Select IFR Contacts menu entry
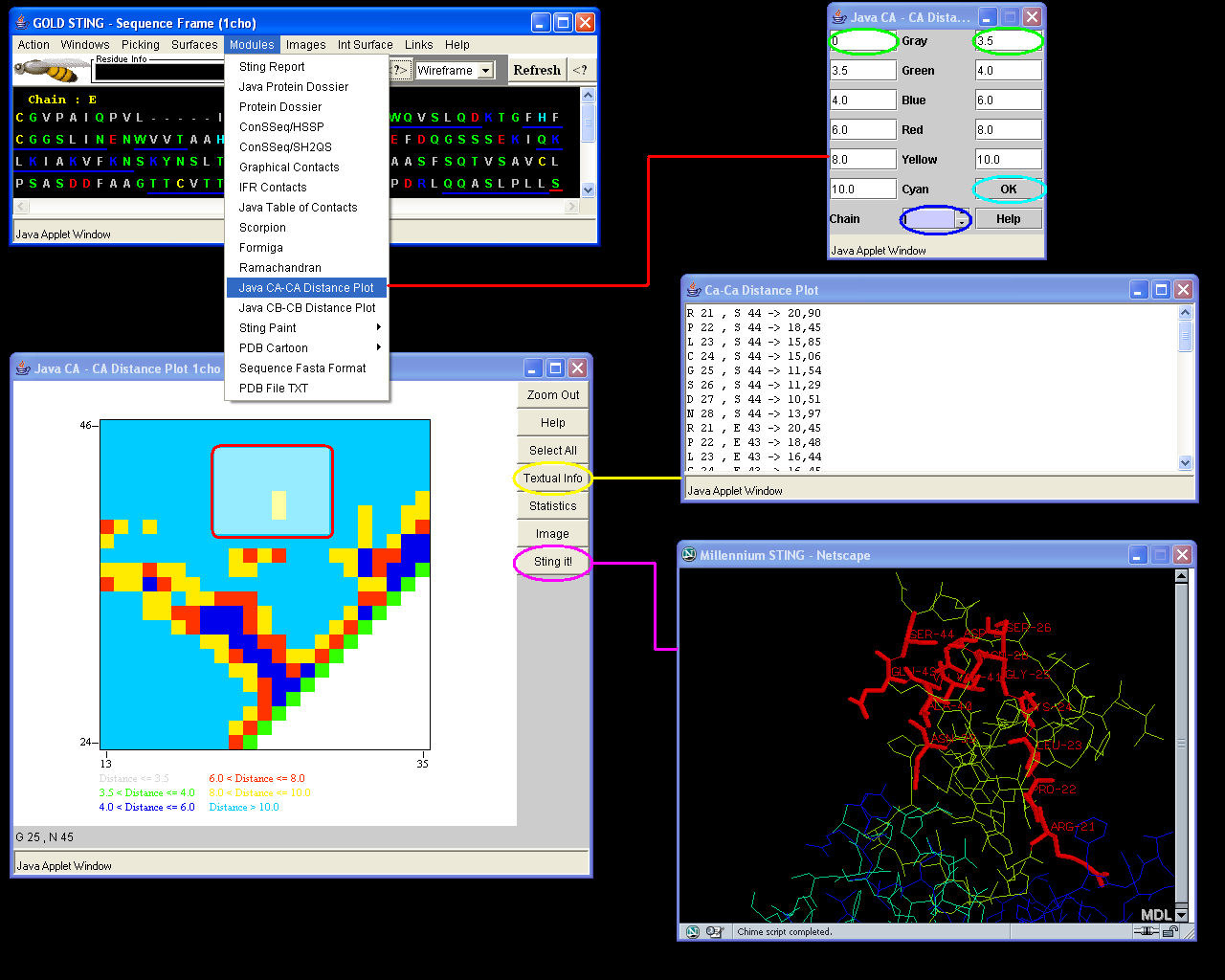The height and width of the screenshot is (980, 1225). point(306,187)
